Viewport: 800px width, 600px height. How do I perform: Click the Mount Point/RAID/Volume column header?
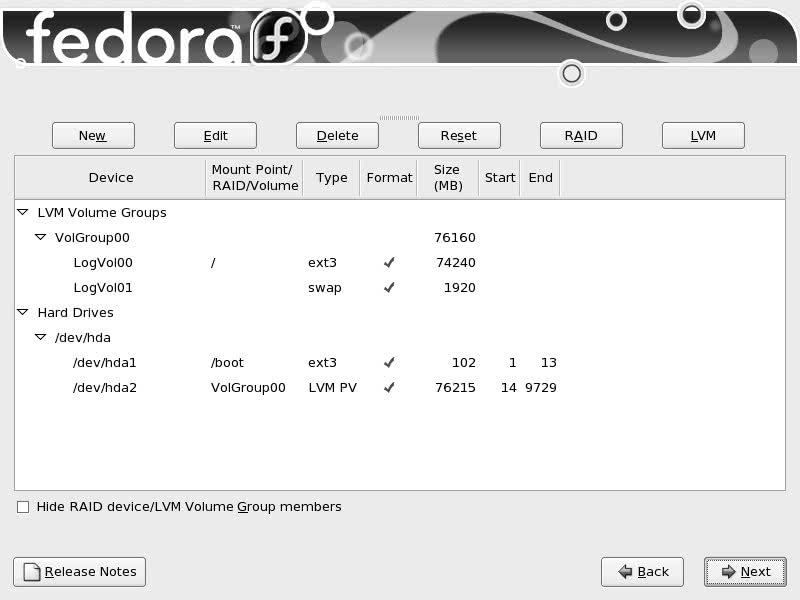pos(255,178)
